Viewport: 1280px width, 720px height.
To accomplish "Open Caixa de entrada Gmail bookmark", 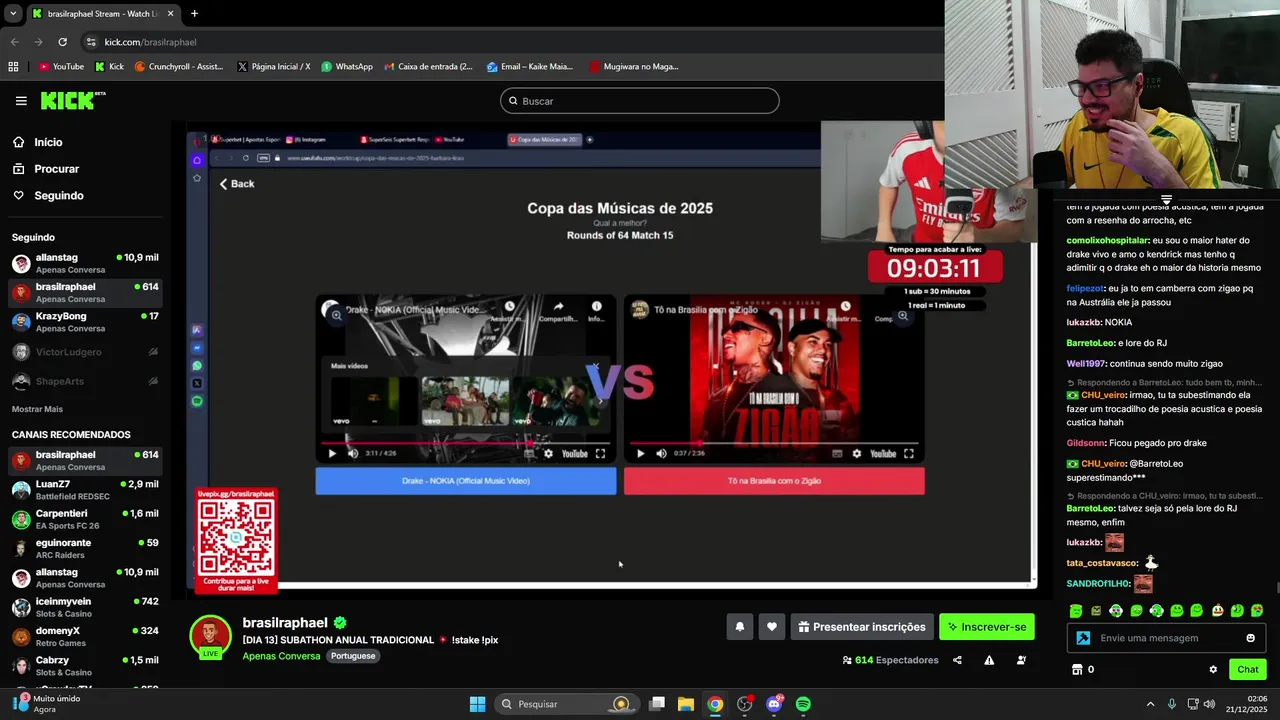I will coord(427,67).
